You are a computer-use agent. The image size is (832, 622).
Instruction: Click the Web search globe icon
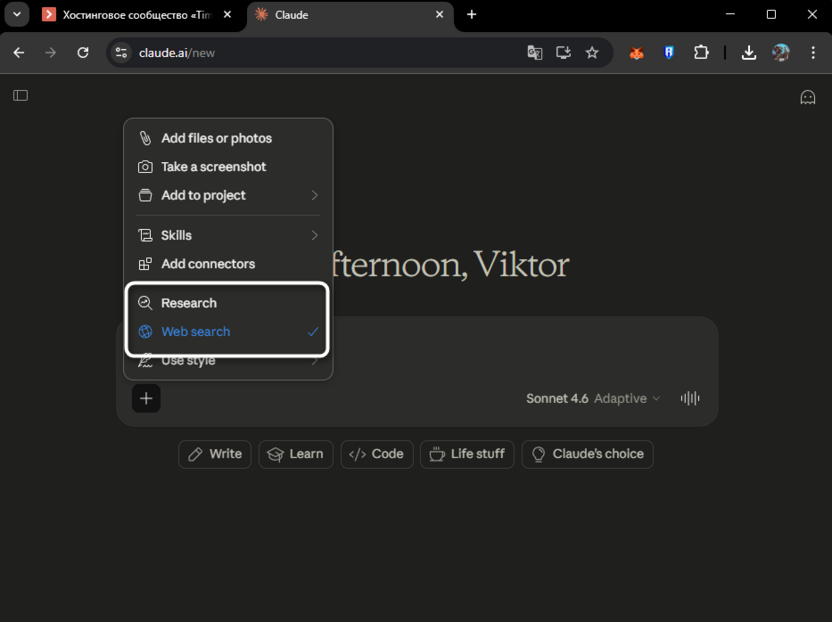[x=145, y=332]
